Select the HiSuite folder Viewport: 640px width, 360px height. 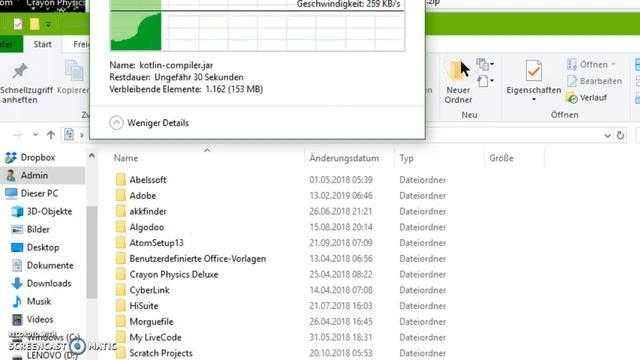click(x=144, y=306)
